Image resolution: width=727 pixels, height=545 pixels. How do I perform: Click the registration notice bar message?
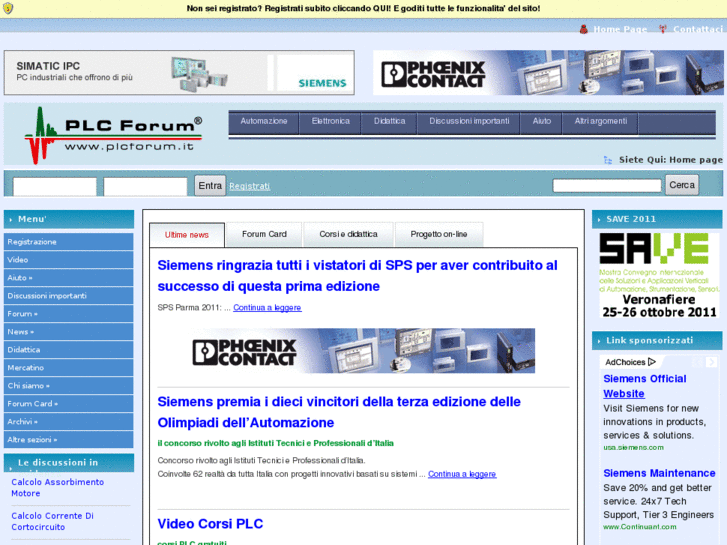click(x=363, y=8)
